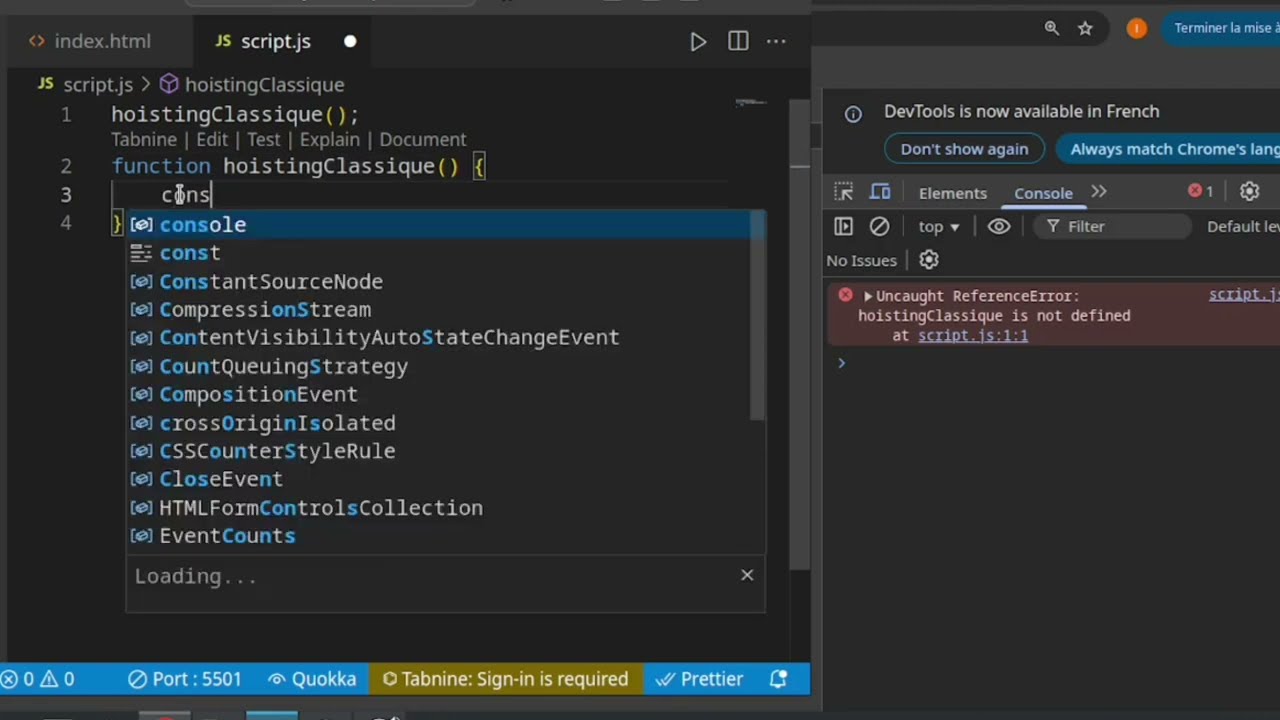Screen dimensions: 1280x720
Task: Choose the crossOriginIsolated suggestion
Action: point(439,423)
